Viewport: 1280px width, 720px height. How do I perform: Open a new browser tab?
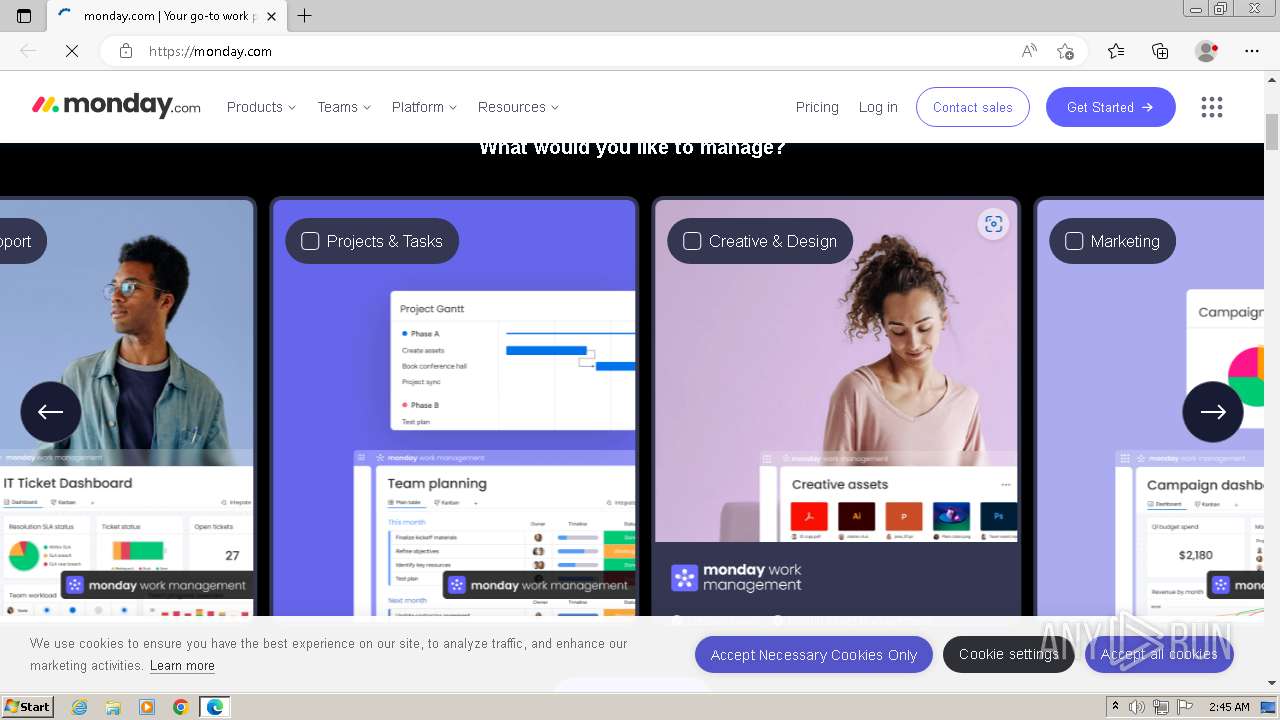[305, 16]
